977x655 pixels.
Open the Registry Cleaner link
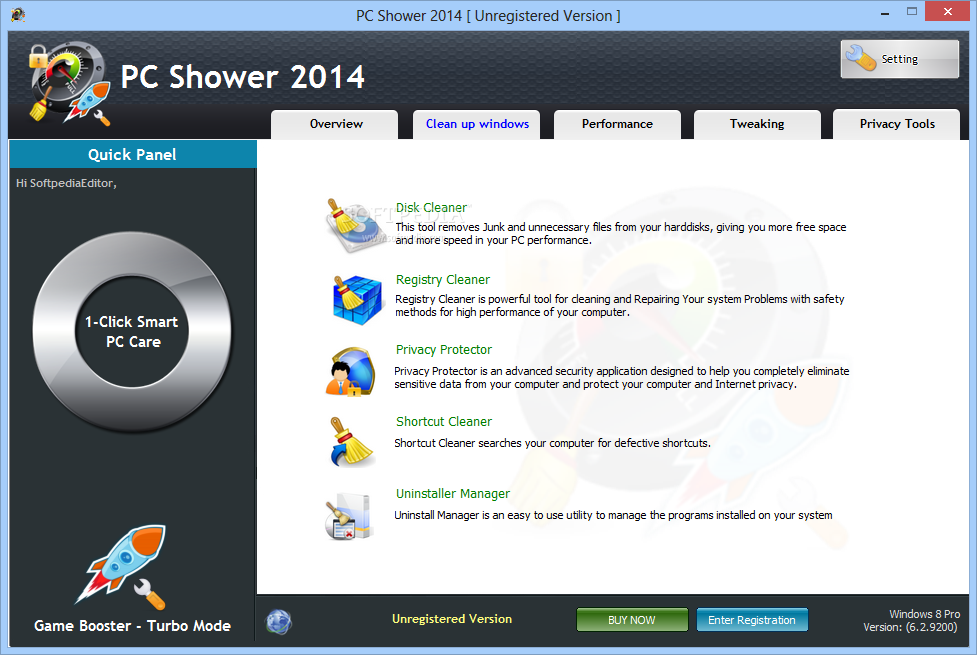point(443,280)
